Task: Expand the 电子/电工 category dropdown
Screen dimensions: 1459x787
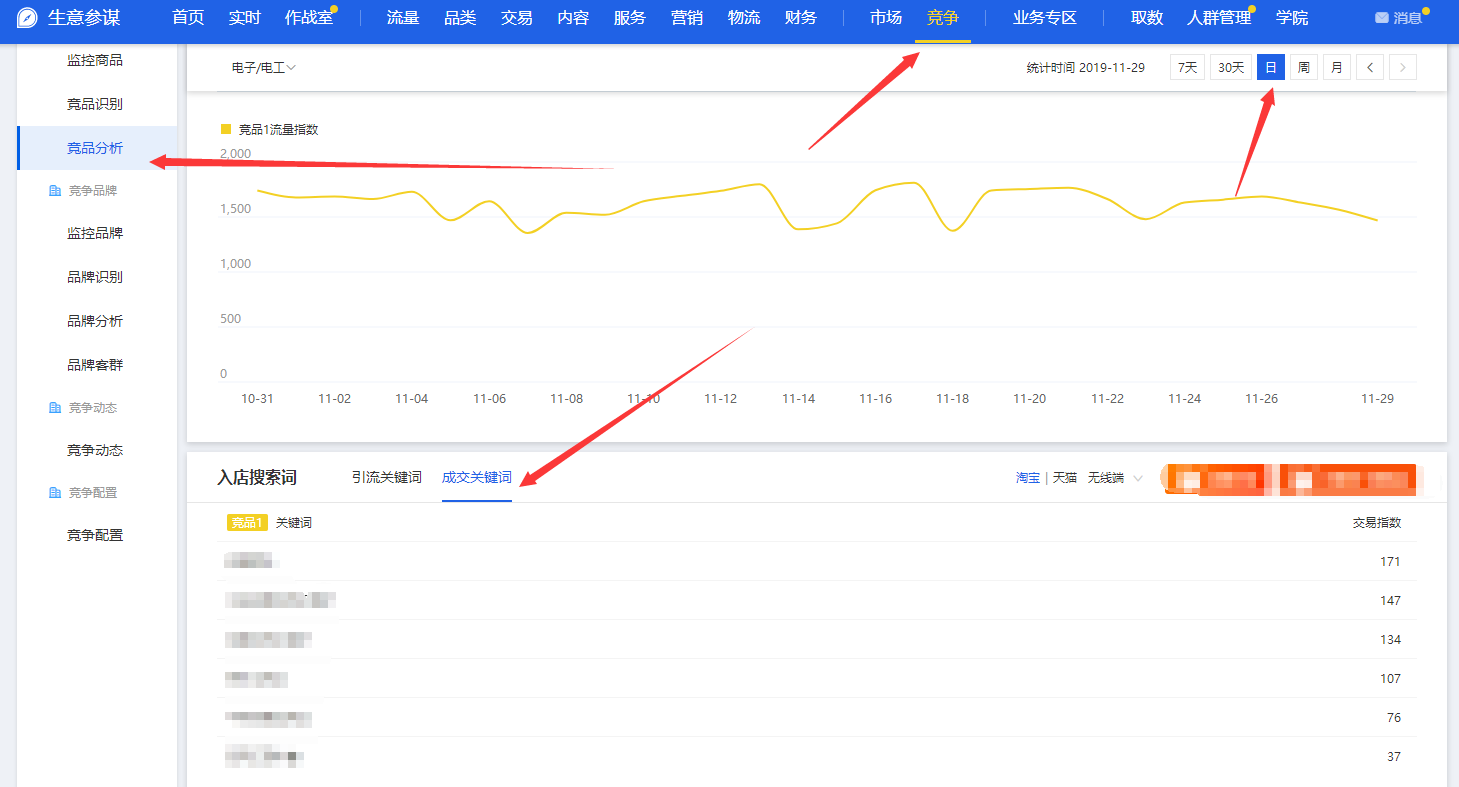Action: (264, 68)
